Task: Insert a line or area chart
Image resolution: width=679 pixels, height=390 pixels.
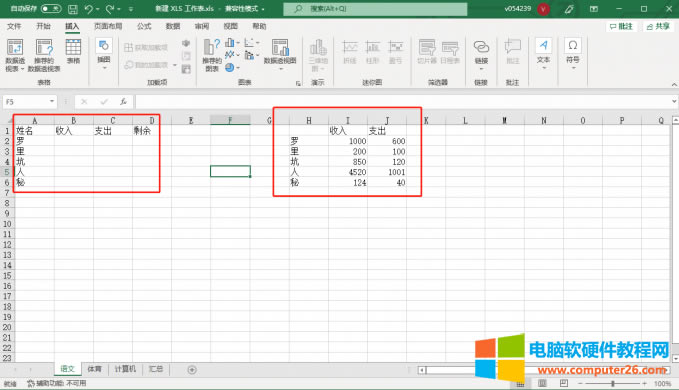Action: click(x=230, y=55)
